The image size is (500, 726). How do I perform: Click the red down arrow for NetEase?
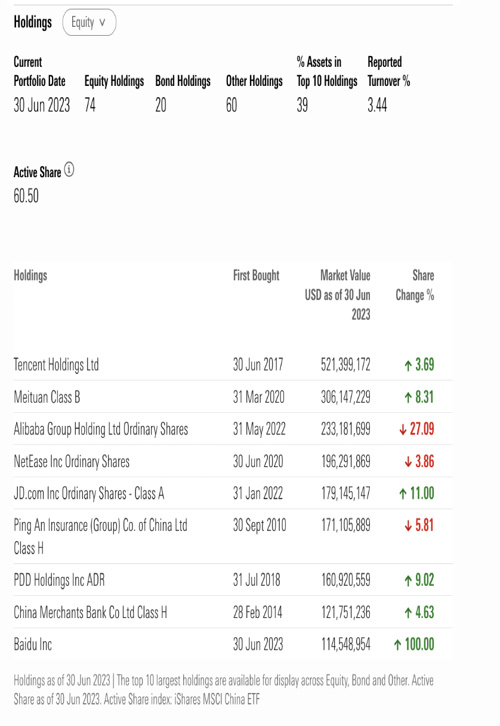408,462
